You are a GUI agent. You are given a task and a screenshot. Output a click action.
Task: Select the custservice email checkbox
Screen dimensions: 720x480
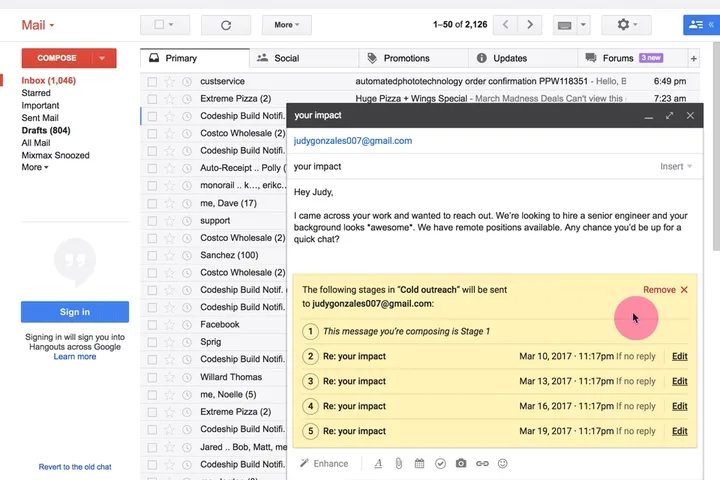[152, 82]
